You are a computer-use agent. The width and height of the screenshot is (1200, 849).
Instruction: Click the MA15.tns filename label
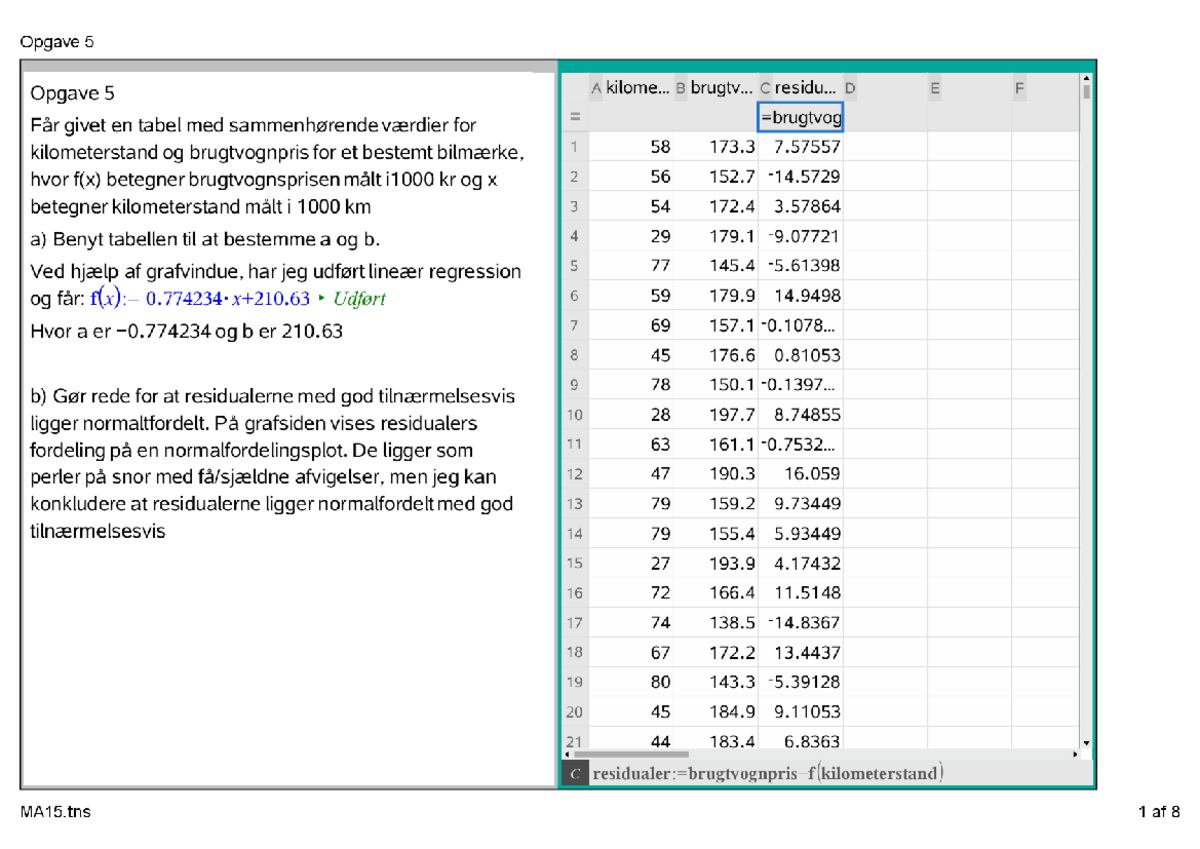click(x=56, y=812)
